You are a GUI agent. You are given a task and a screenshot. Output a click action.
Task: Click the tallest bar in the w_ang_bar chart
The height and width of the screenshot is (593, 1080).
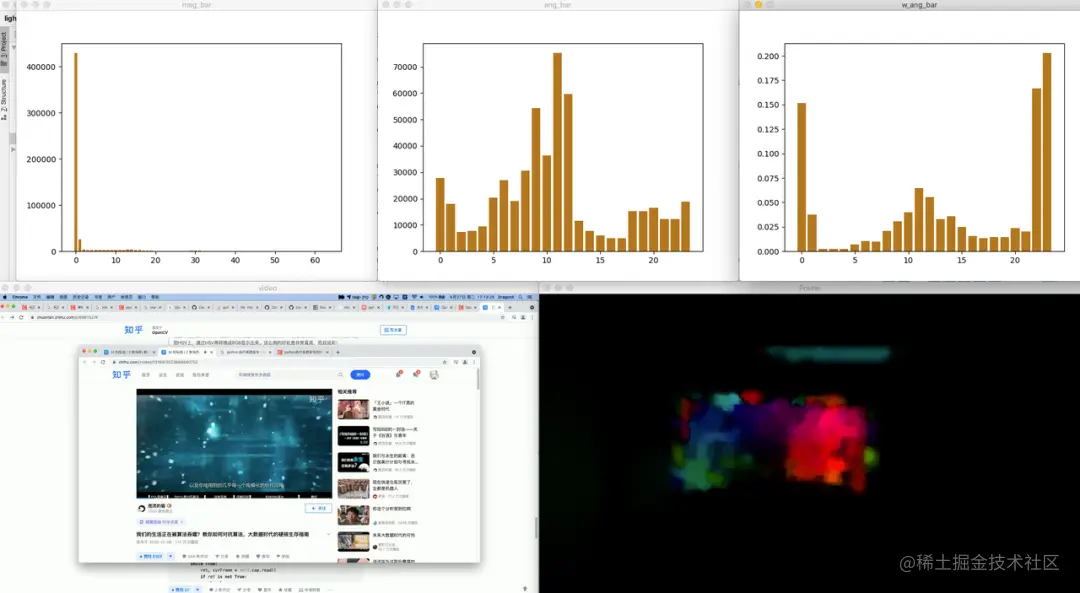[x=1047, y=152]
